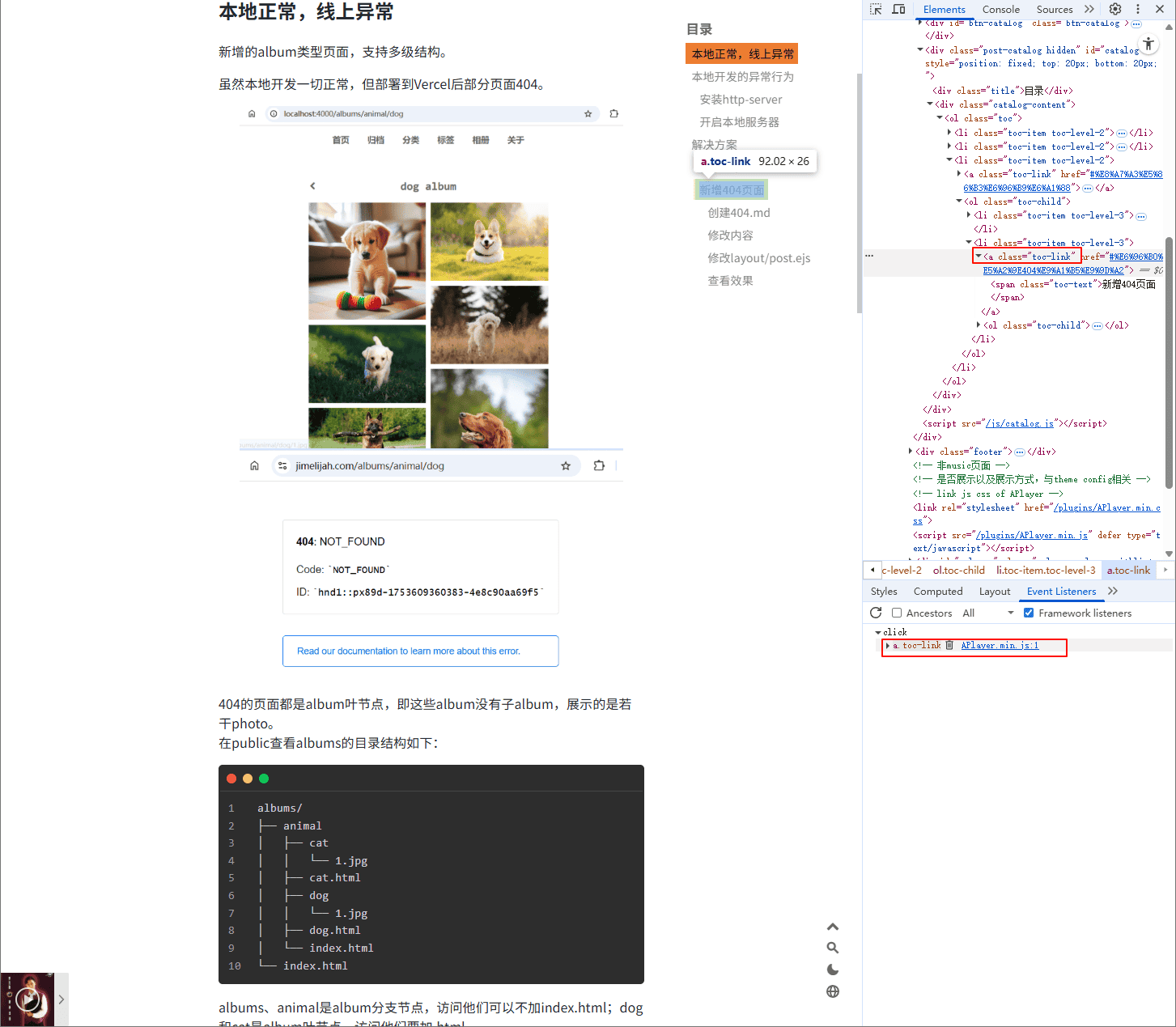Image resolution: width=1176 pixels, height=1027 pixels.
Task: Click the blog page vertical scrollbar
Action: (x=859, y=193)
